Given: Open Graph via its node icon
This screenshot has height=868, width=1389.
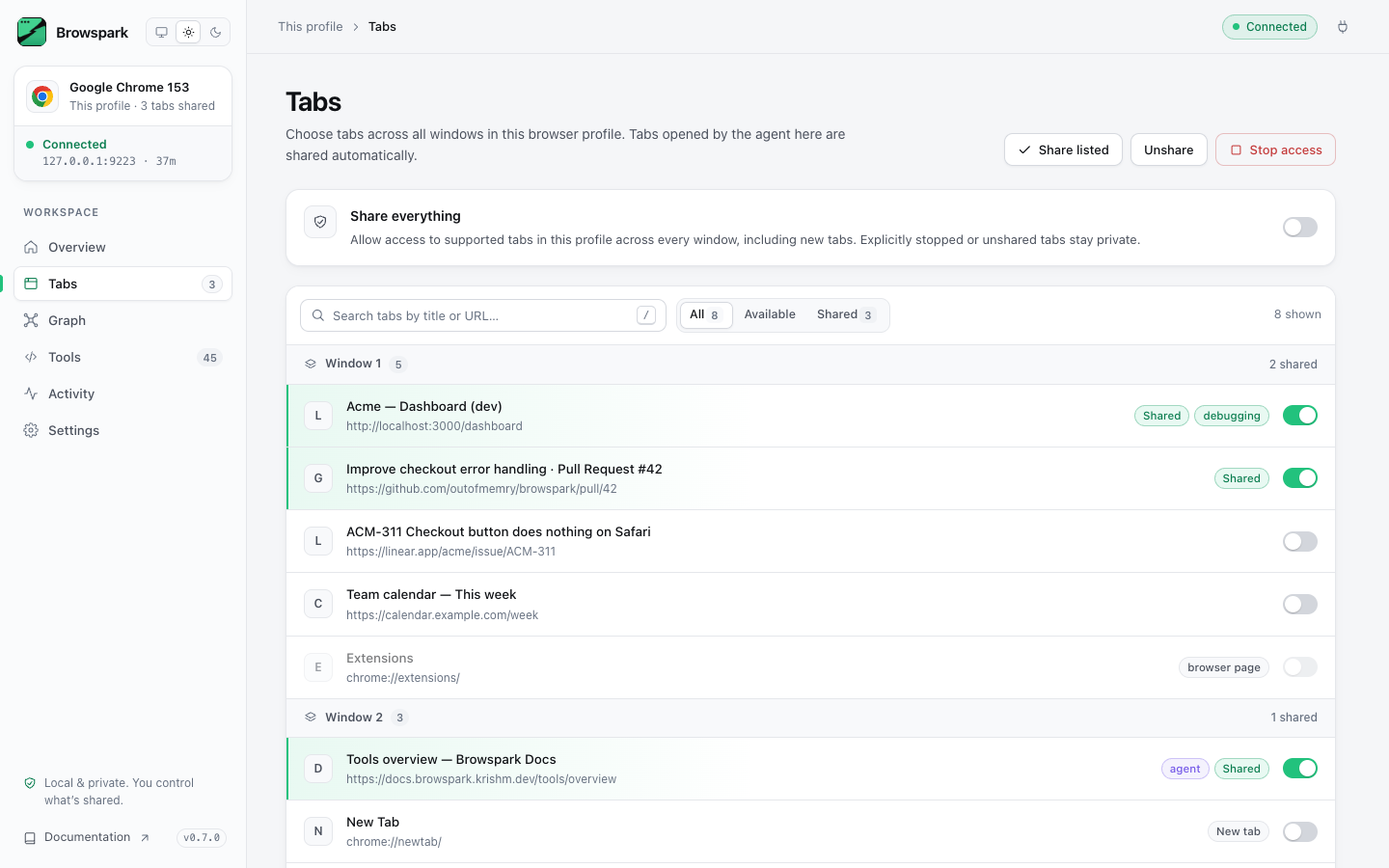Looking at the screenshot, I should pos(31,320).
